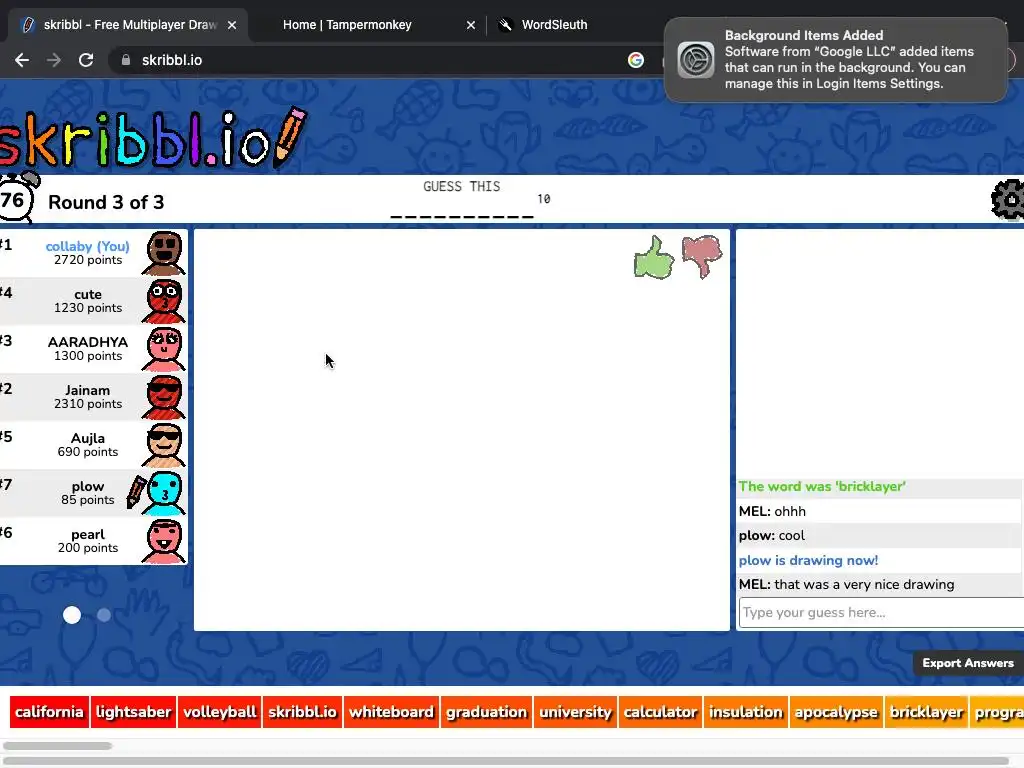Reload the page with the refresh icon
Screen dimensions: 1024x768
pyautogui.click(x=86, y=60)
